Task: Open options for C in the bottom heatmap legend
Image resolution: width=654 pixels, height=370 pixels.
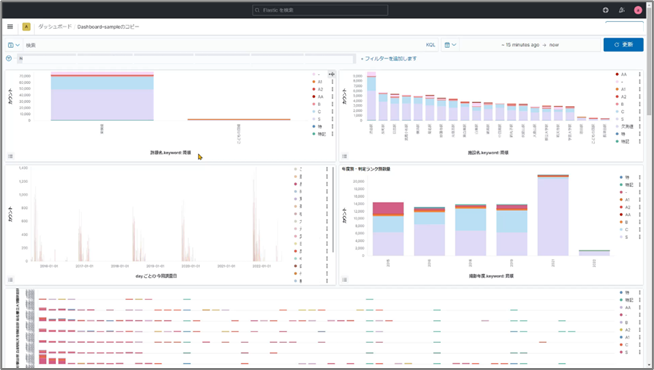Action: click(639, 345)
